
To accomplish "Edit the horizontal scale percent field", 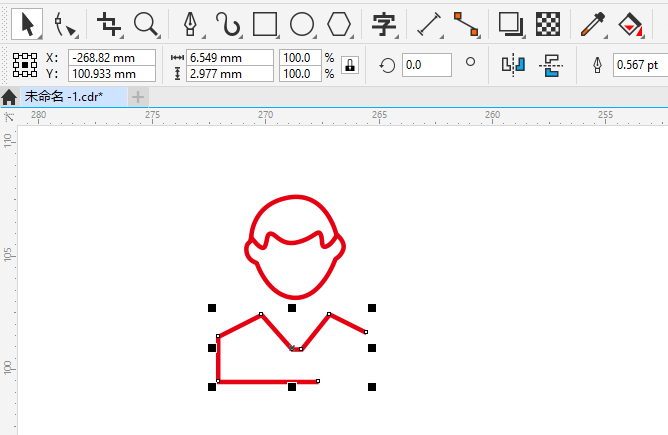I will (x=300, y=58).
